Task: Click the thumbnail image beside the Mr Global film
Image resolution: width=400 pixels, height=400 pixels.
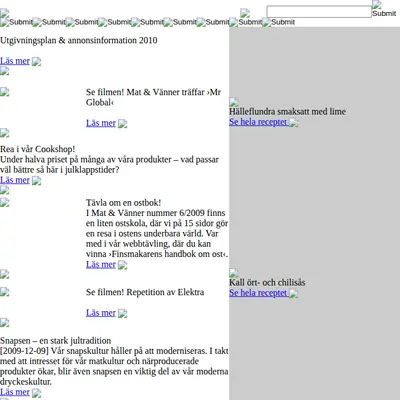Action: [5, 92]
